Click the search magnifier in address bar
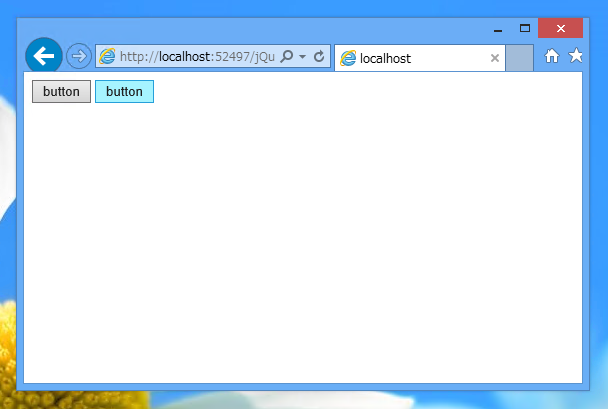The image size is (608, 409). [x=287, y=56]
